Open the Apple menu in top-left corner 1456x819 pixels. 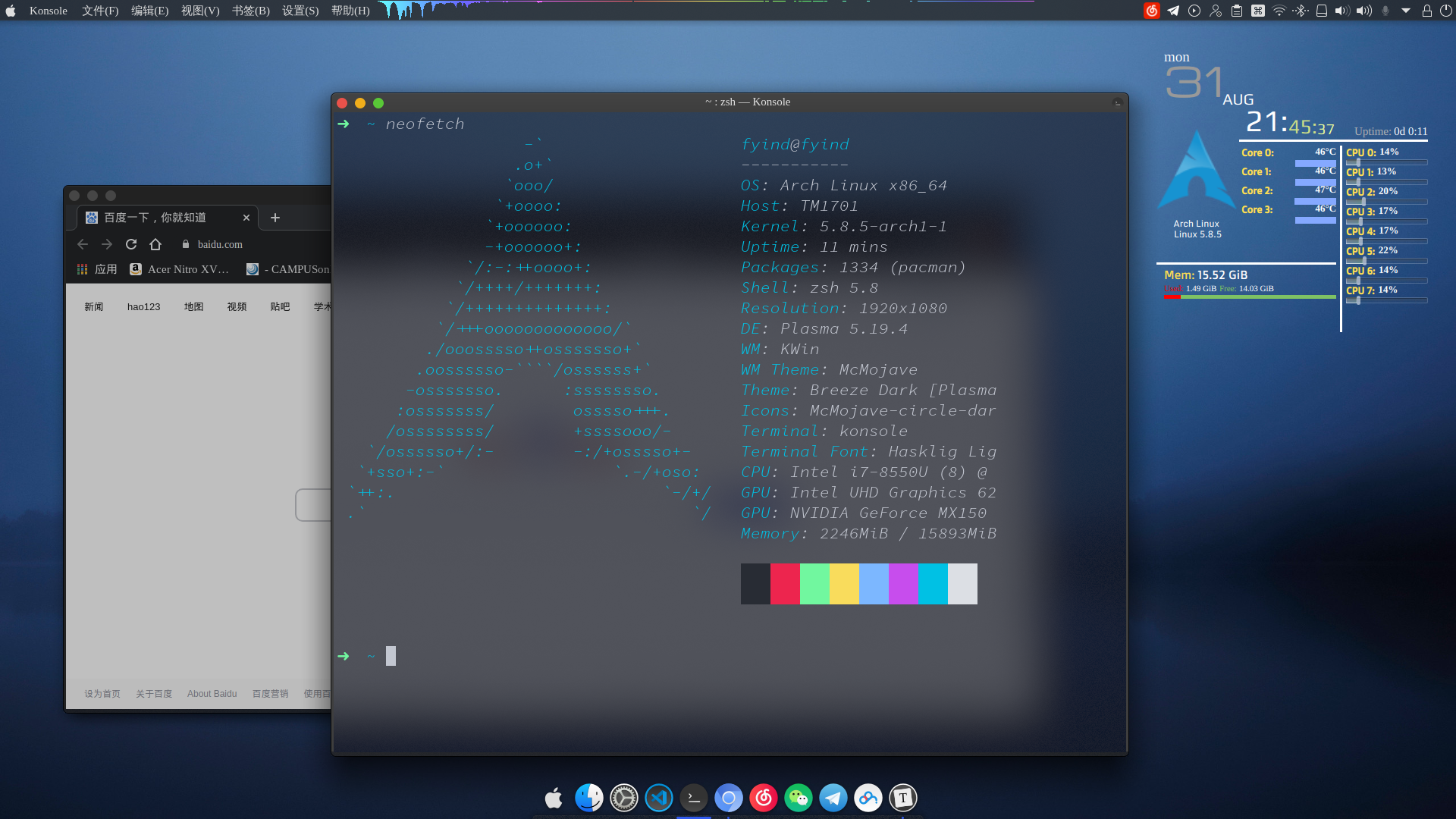(x=11, y=11)
